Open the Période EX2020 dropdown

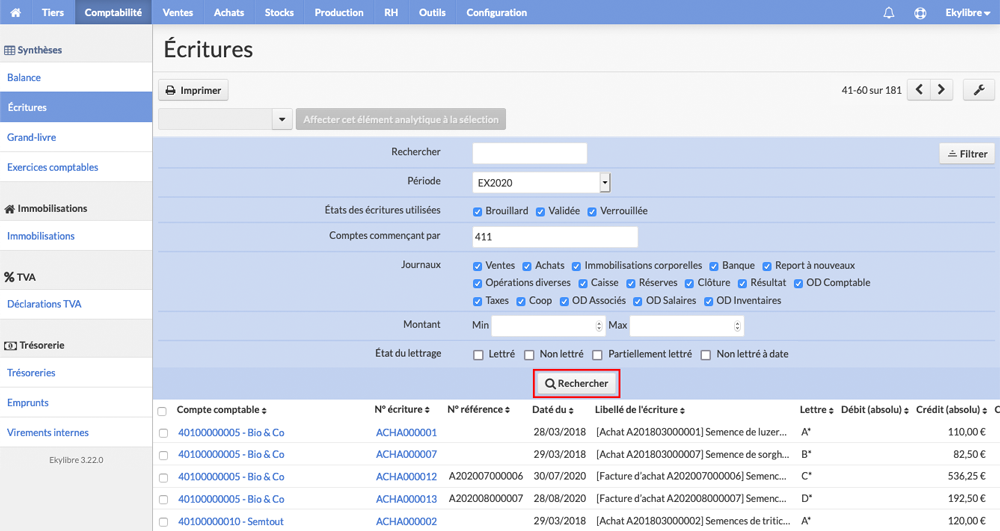tap(541, 182)
